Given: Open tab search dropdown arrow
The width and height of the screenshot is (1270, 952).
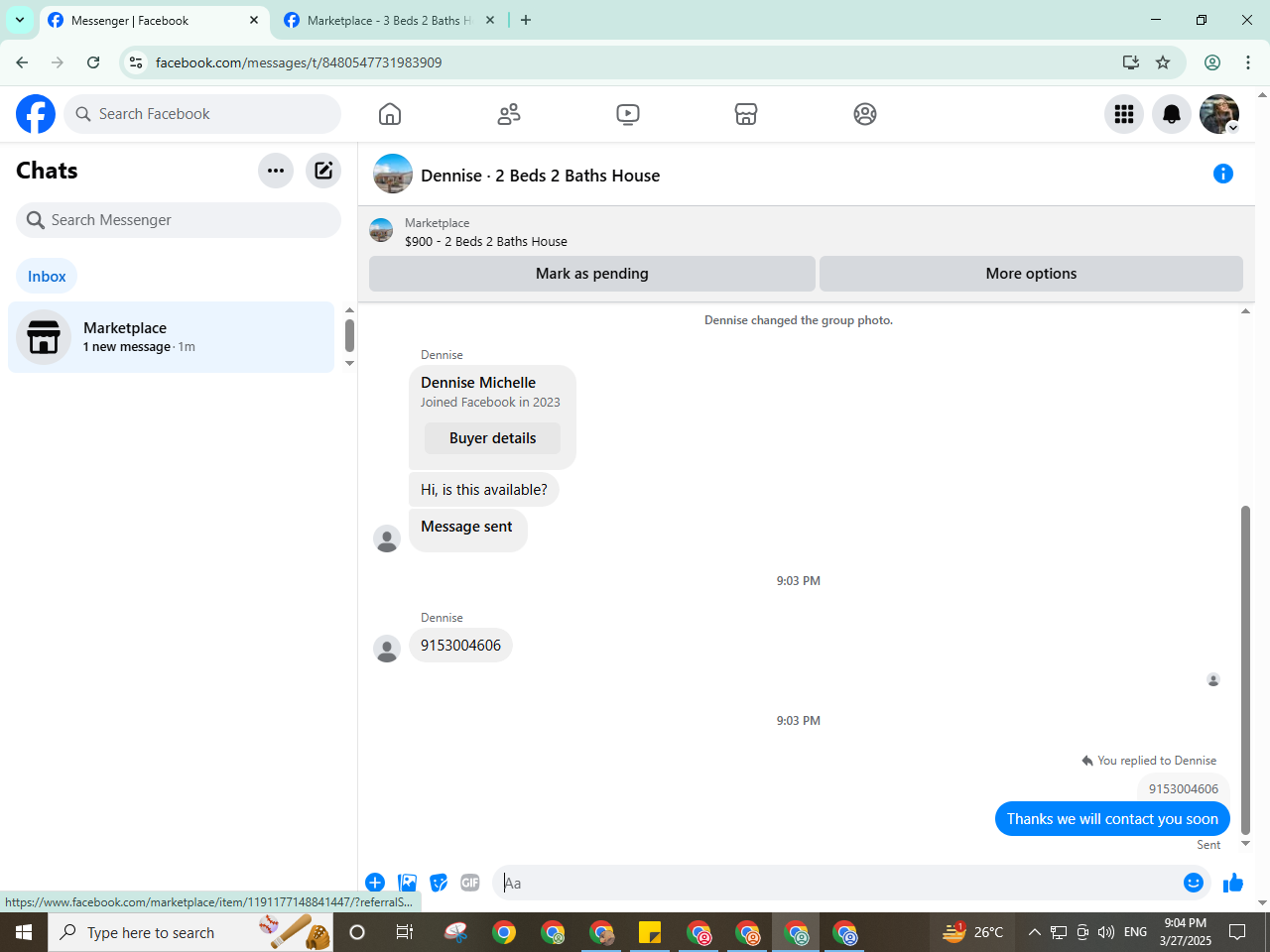Looking at the screenshot, I should coord(20,20).
